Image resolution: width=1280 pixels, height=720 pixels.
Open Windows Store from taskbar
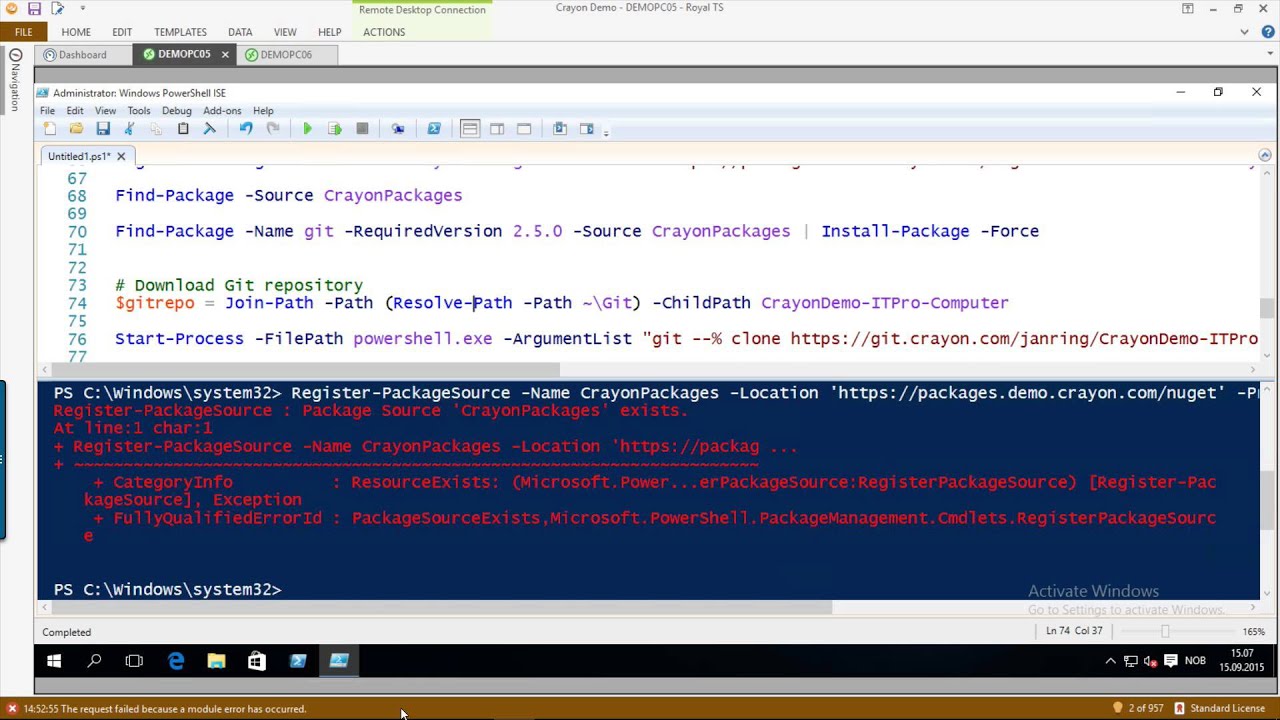257,661
